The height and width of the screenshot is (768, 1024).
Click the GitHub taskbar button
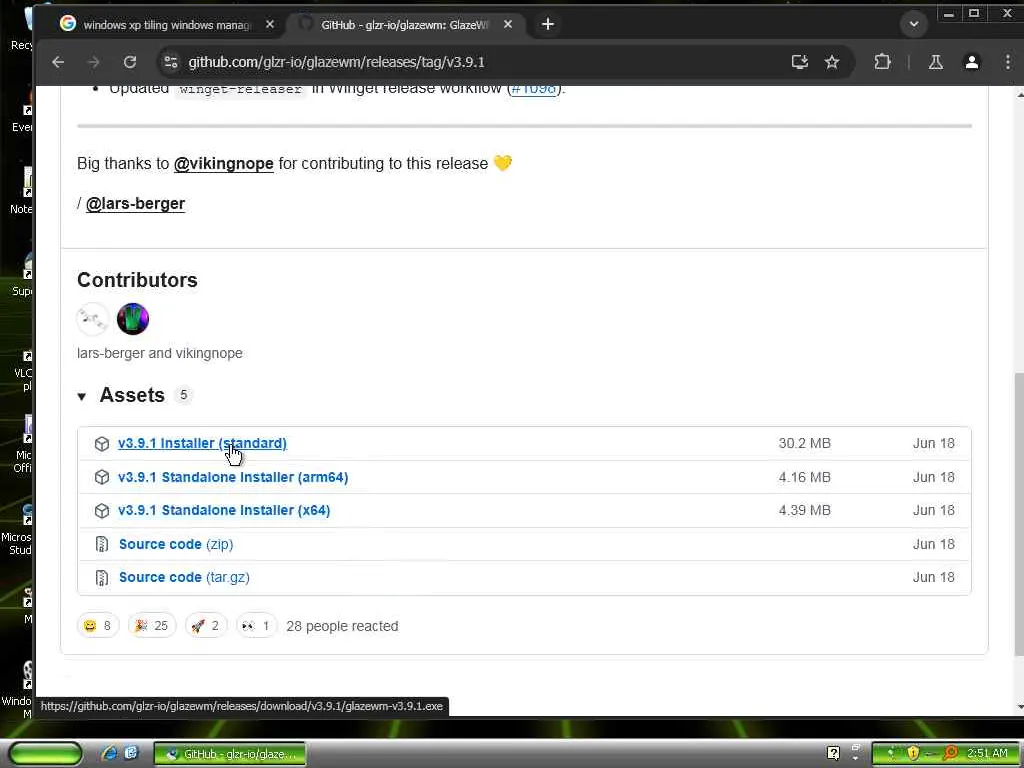pos(230,754)
